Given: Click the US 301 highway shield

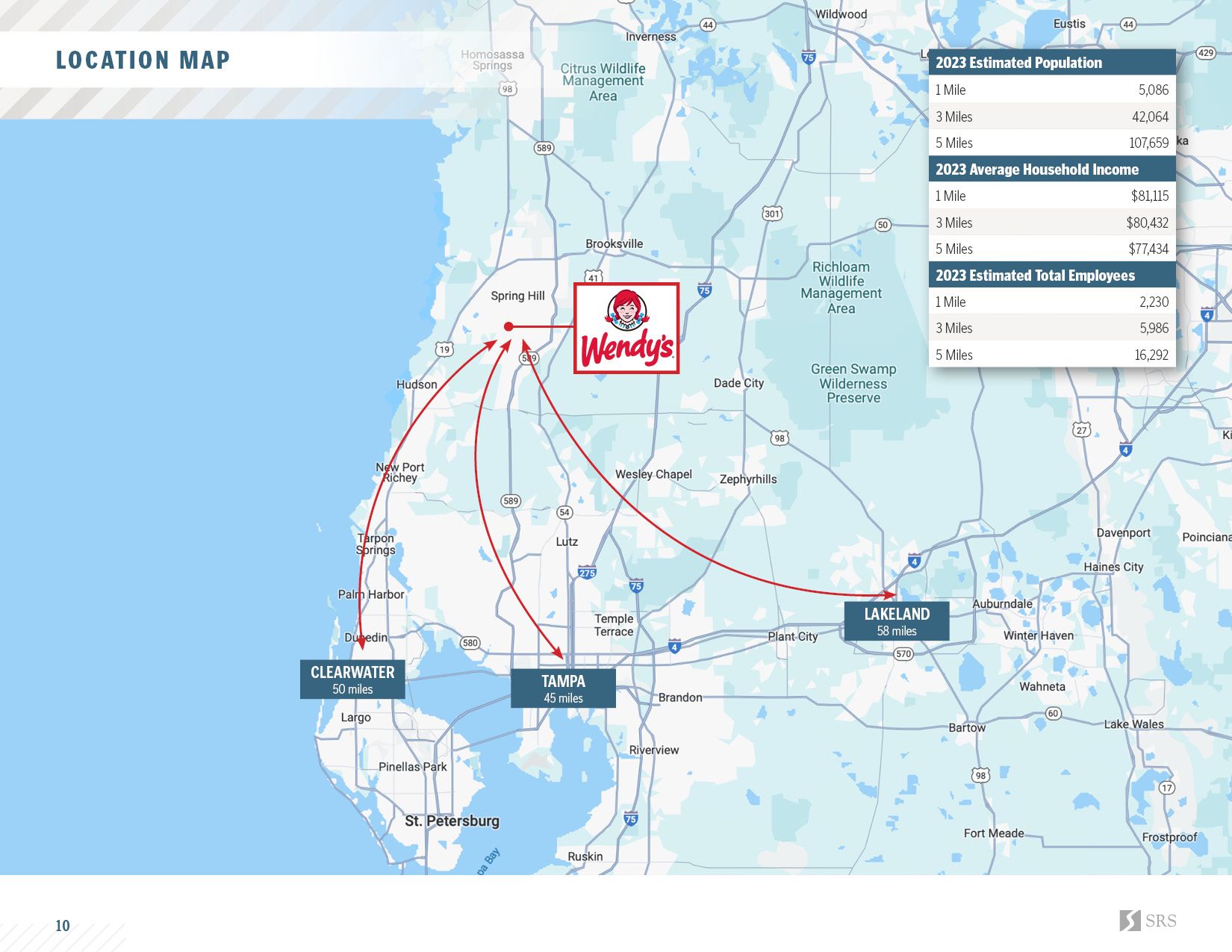Looking at the screenshot, I should (x=772, y=214).
